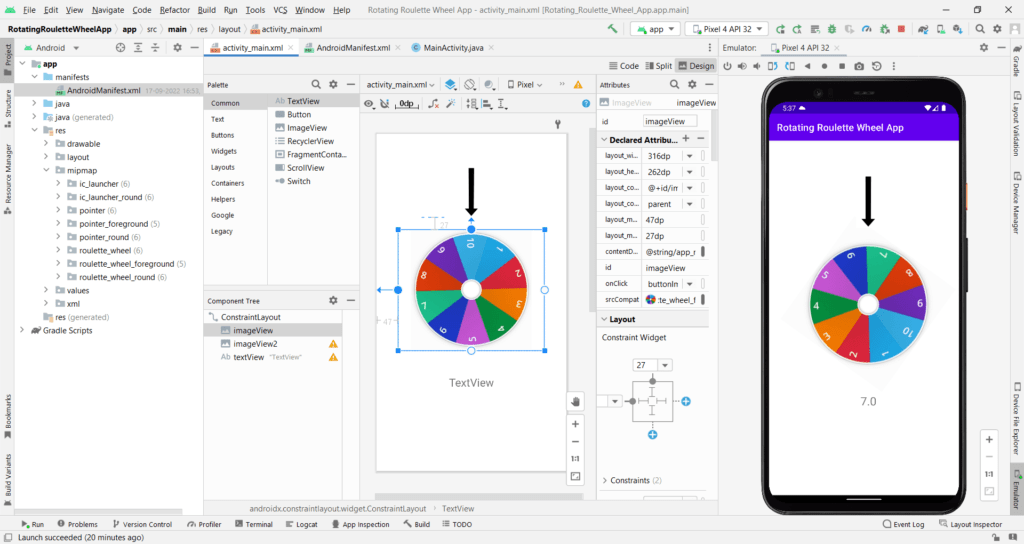Open component tree settings gear

pos(333,300)
